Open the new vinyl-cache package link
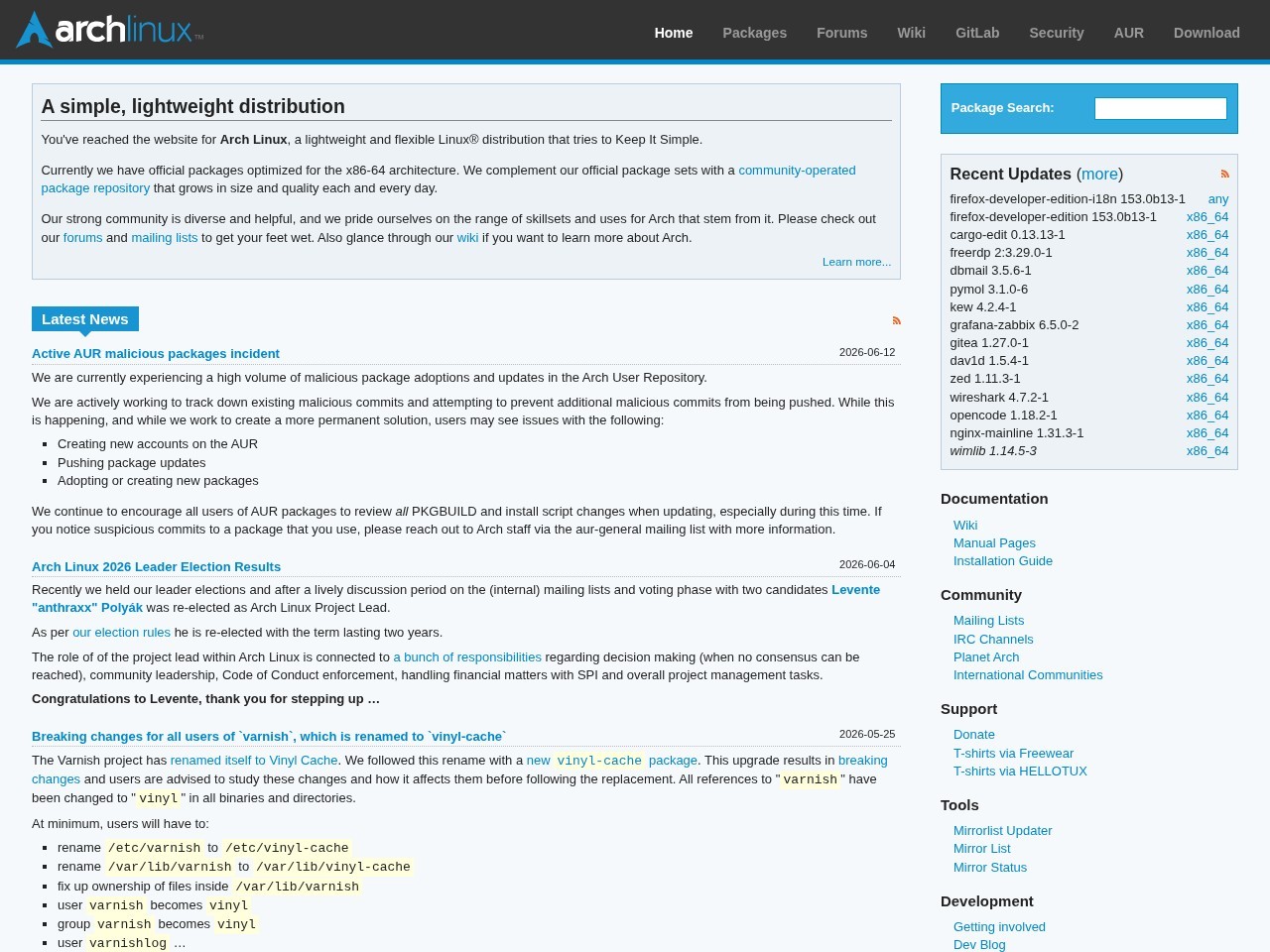 612,761
